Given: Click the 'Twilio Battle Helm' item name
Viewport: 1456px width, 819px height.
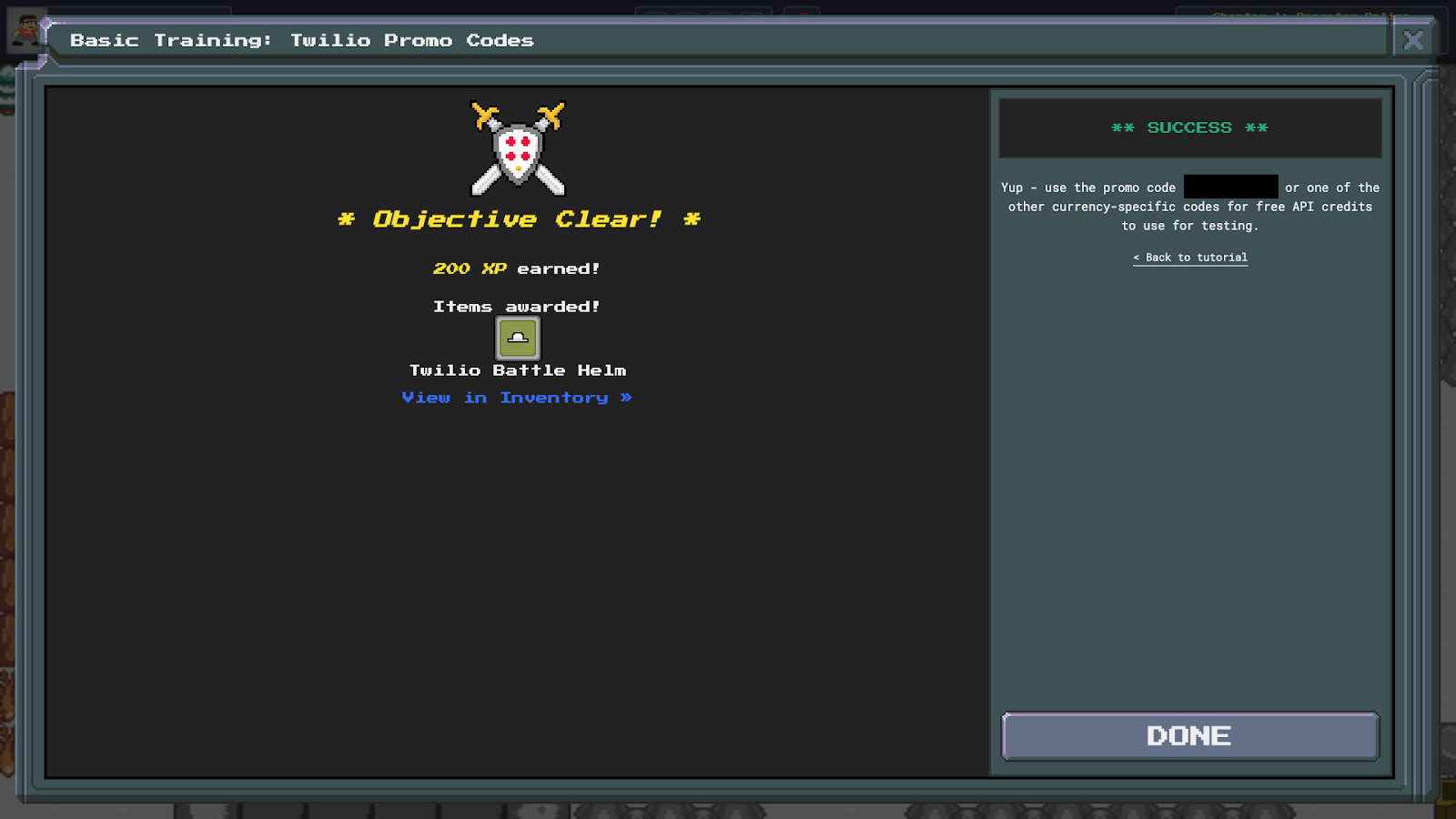Looking at the screenshot, I should tap(518, 370).
